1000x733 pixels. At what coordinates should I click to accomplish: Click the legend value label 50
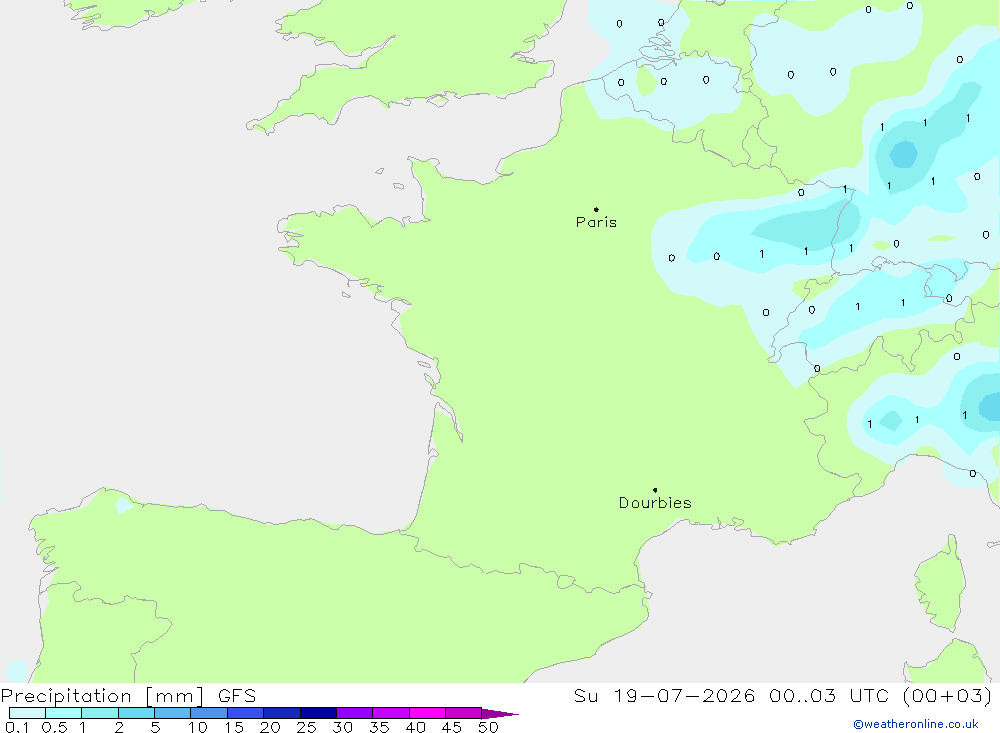coord(488,727)
